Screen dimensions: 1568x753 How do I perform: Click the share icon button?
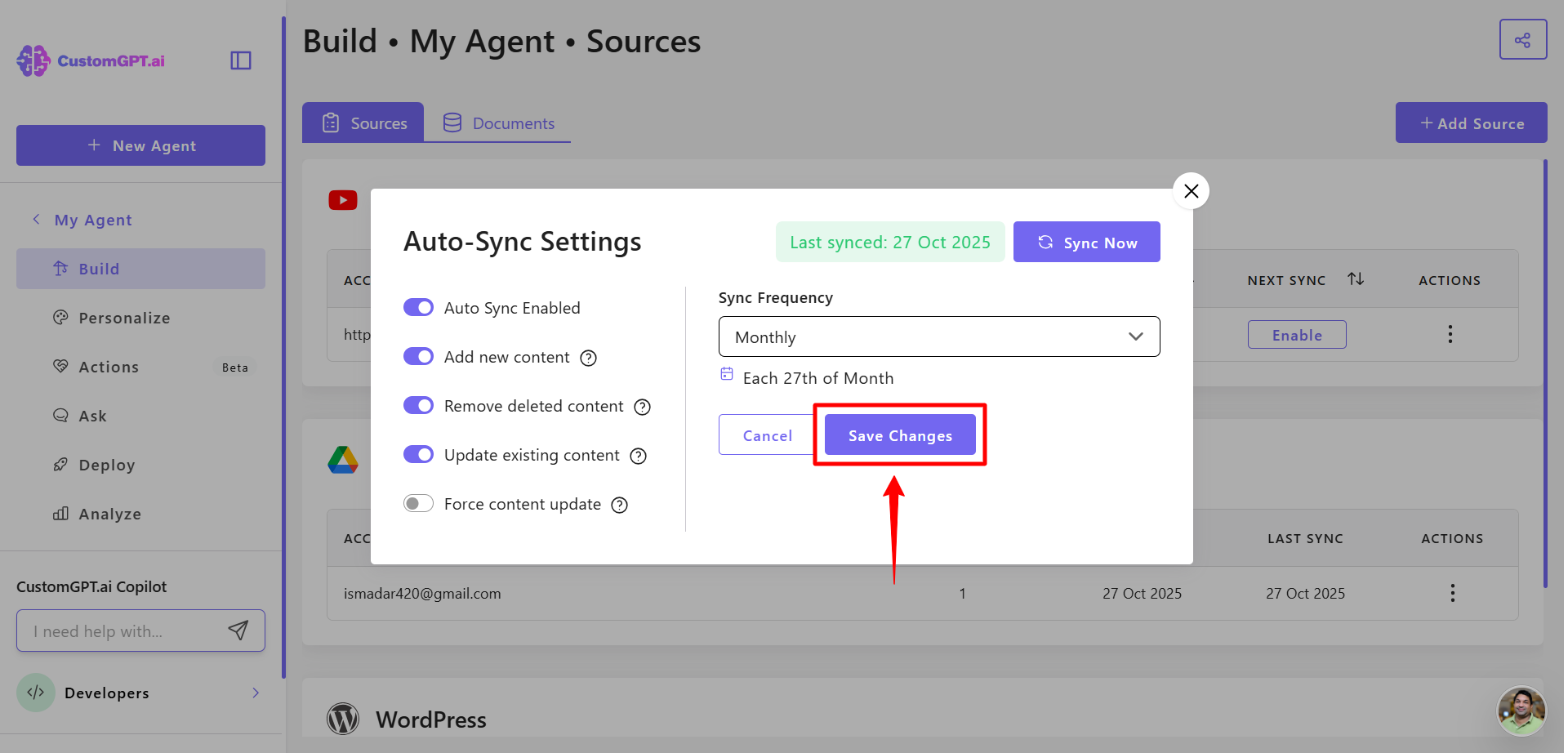click(x=1523, y=40)
